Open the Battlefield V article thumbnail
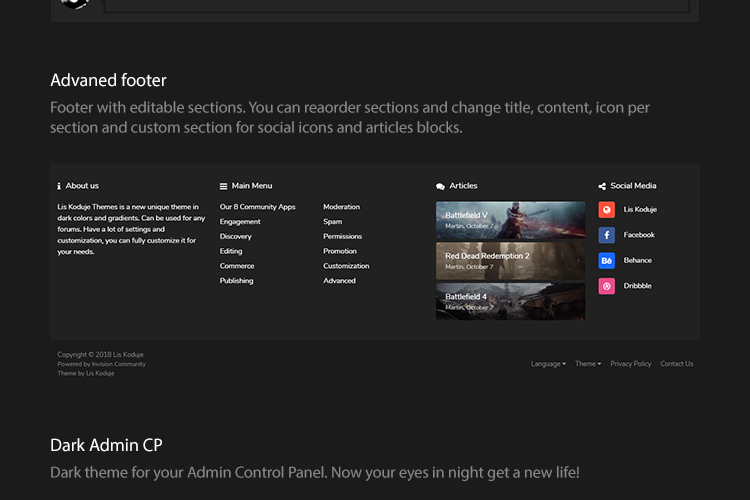This screenshot has height=500, width=750. point(510,219)
